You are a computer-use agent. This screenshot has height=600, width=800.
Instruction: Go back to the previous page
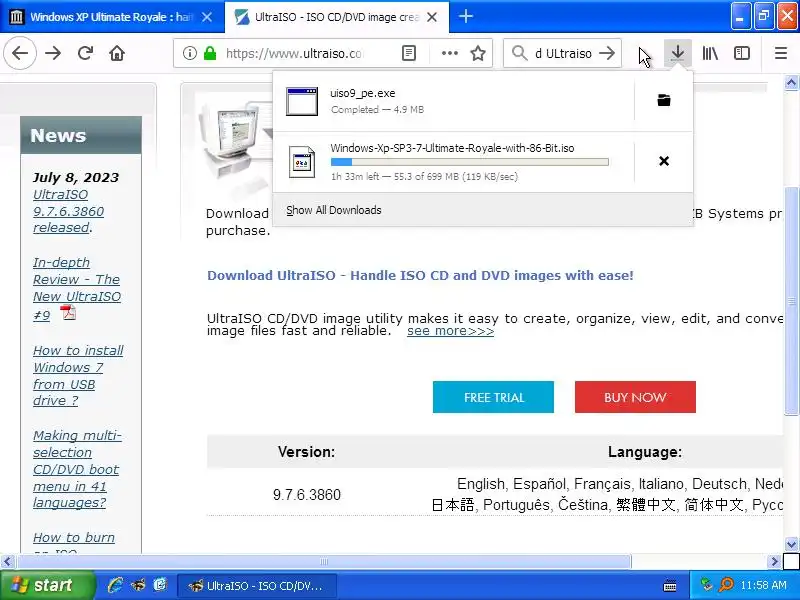coord(20,53)
